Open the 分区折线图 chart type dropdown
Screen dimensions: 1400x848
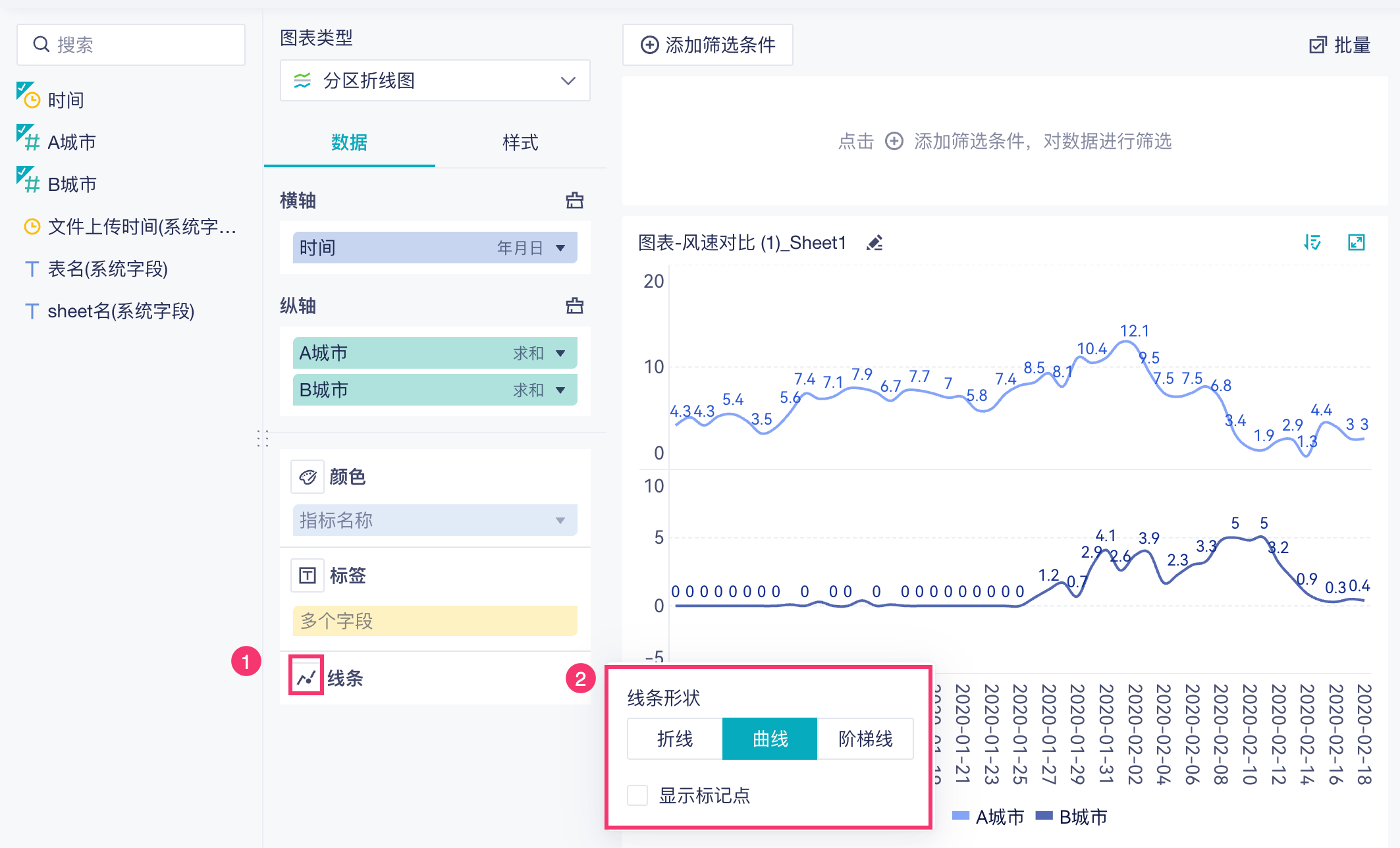(435, 81)
